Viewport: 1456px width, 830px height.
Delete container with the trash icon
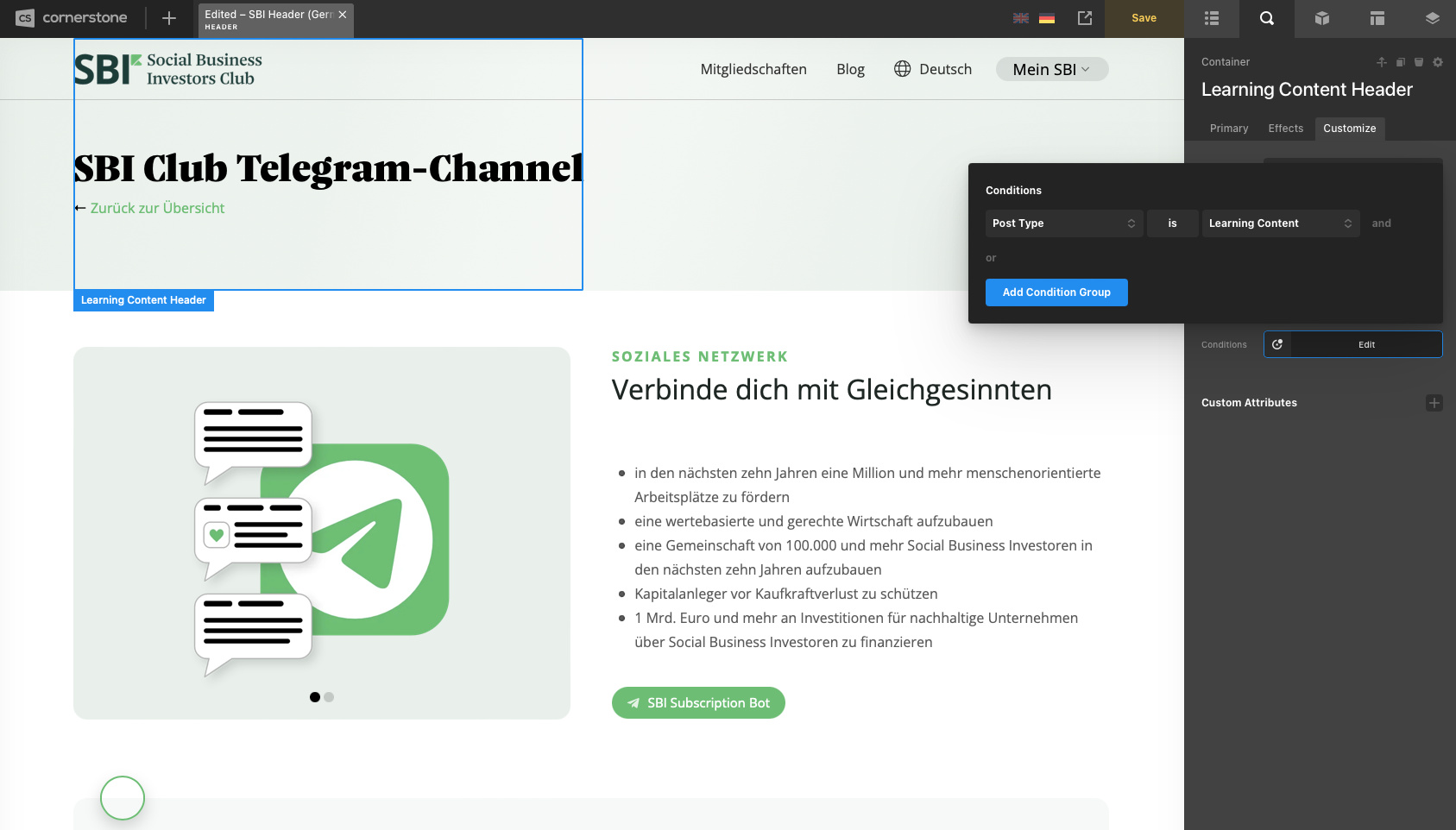point(1418,62)
